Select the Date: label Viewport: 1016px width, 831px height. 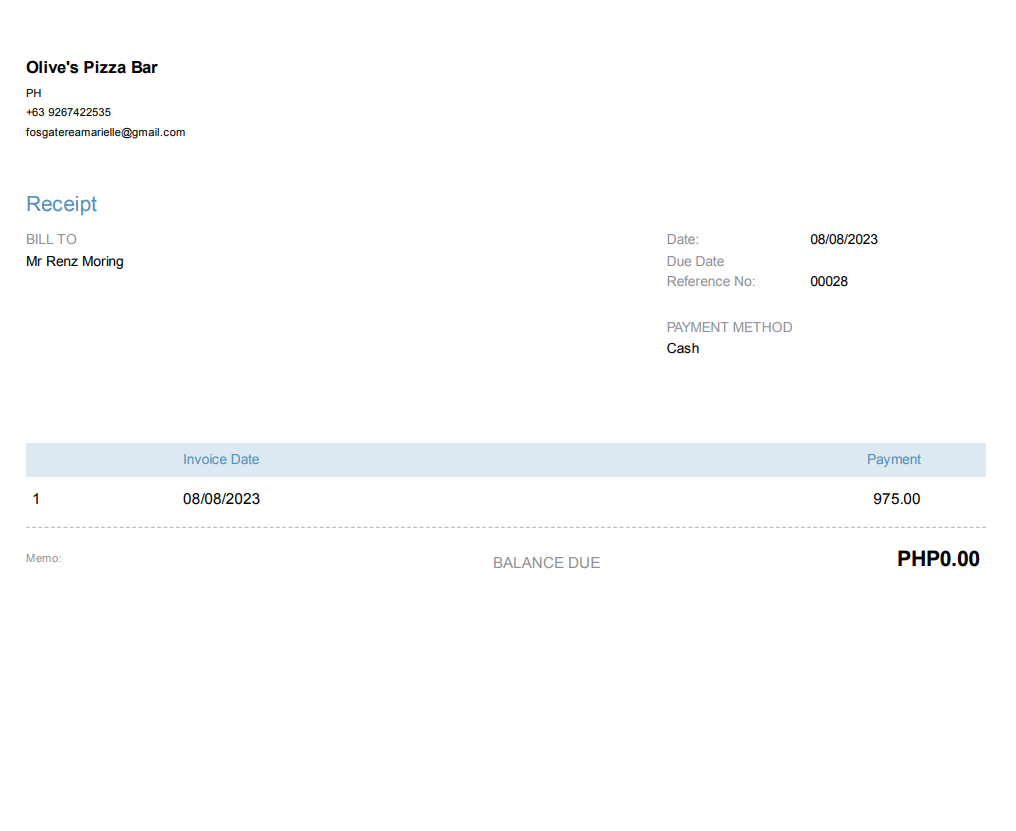(683, 239)
